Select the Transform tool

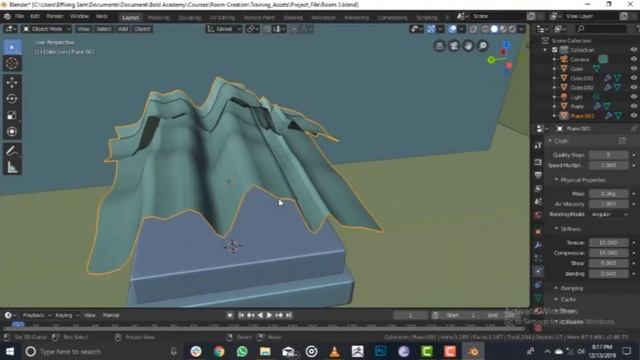(12, 131)
